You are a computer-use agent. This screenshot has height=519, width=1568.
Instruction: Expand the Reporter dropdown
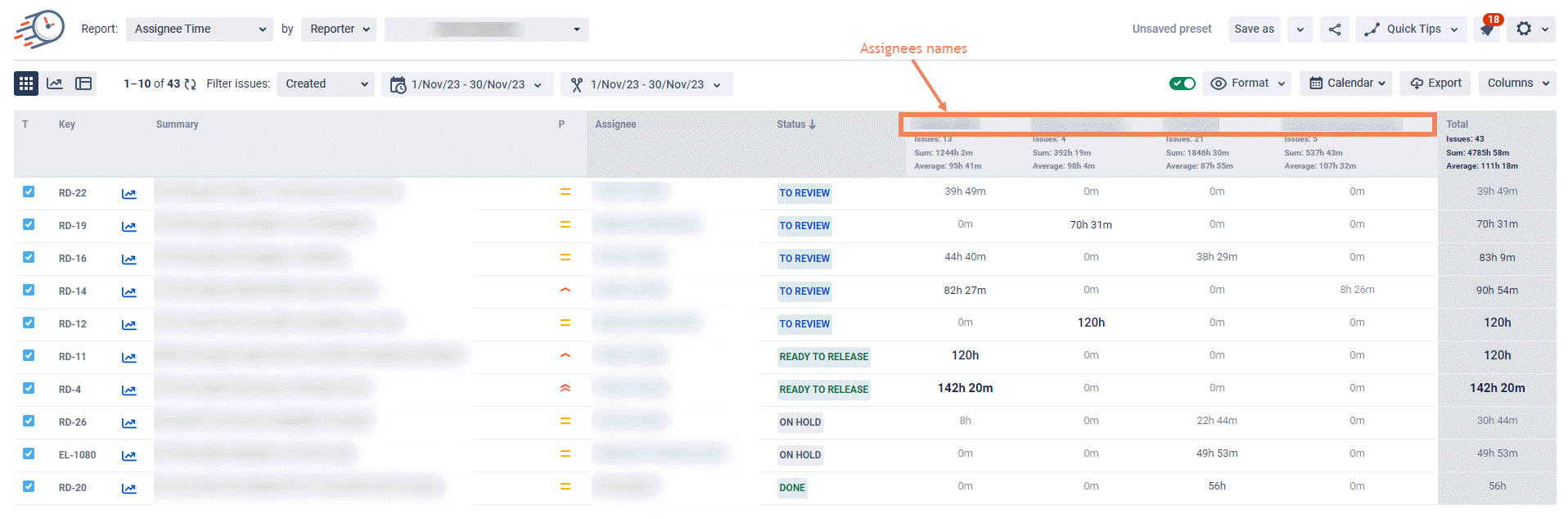[339, 29]
